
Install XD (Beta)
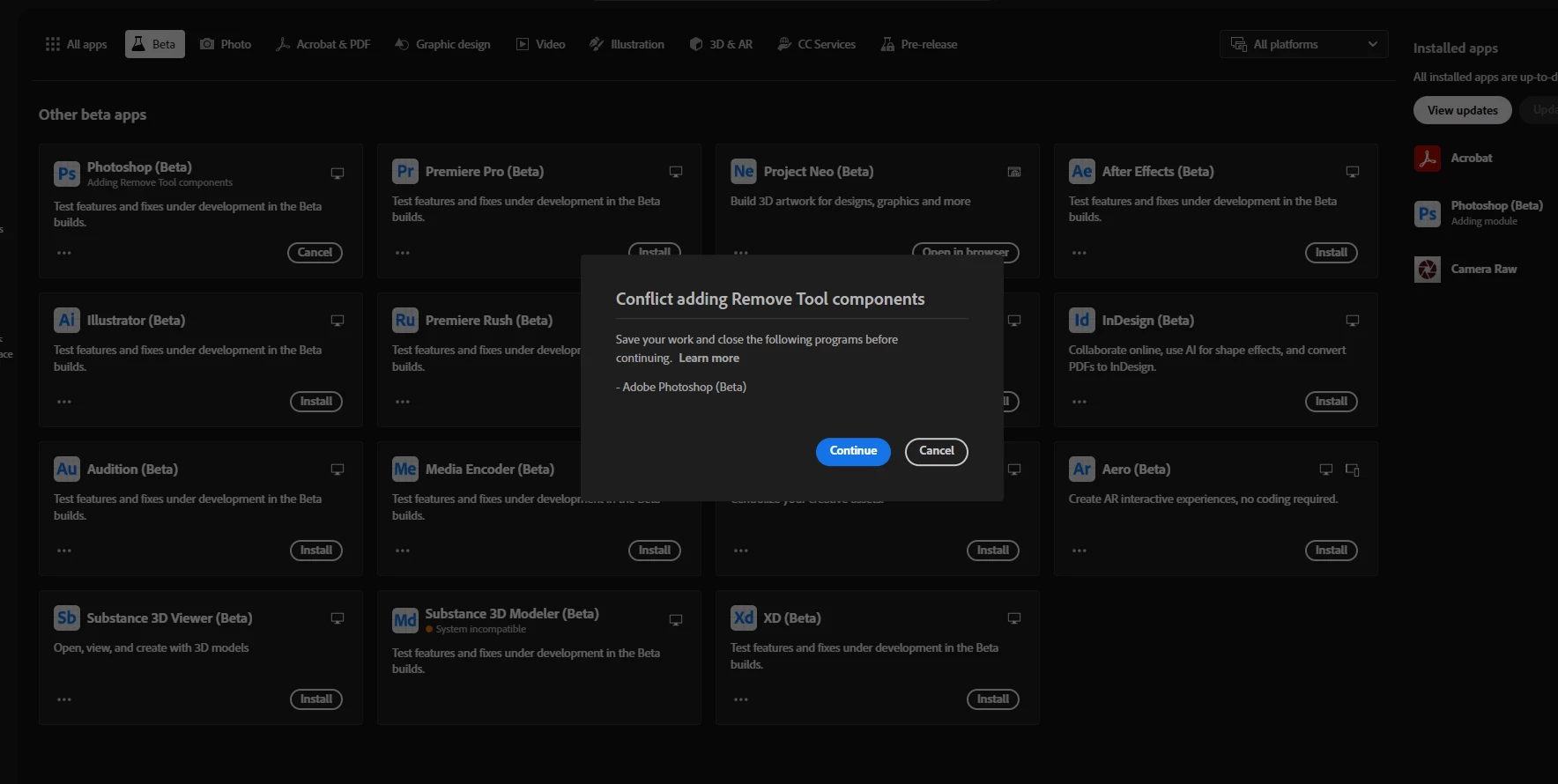coord(992,699)
